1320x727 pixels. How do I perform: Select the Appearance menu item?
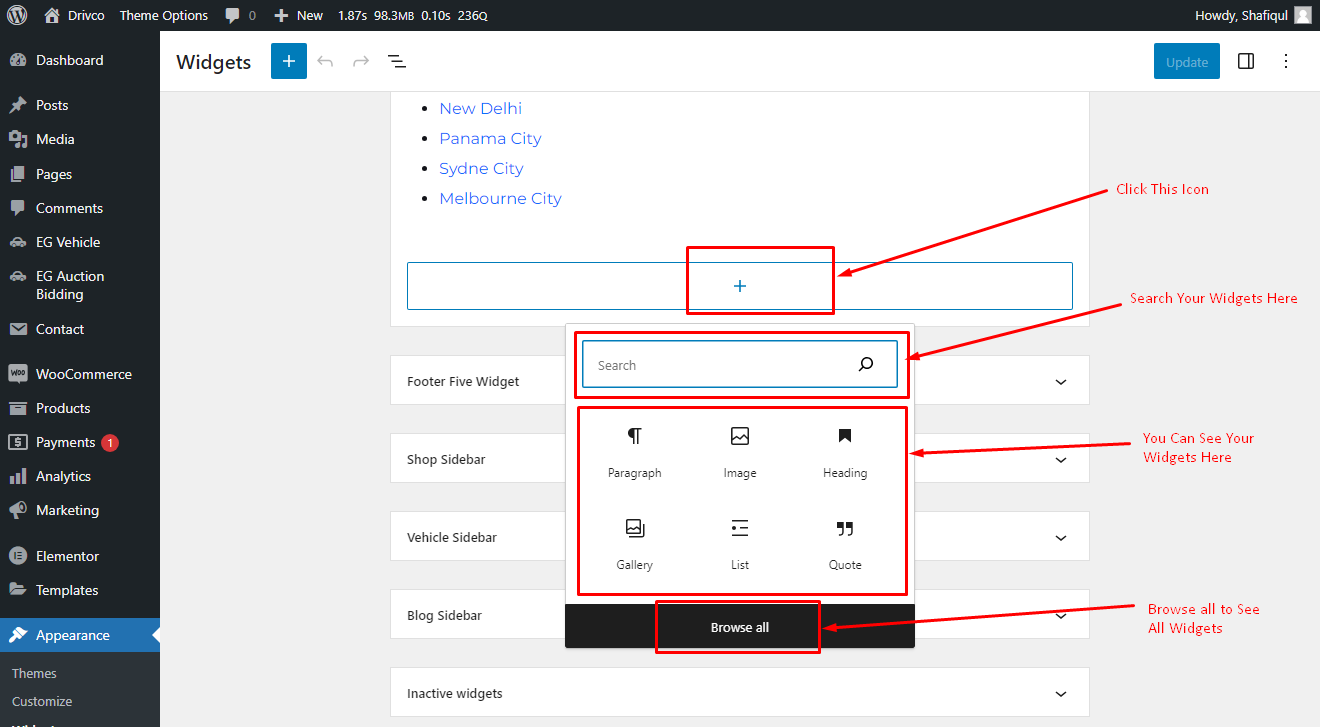point(80,635)
